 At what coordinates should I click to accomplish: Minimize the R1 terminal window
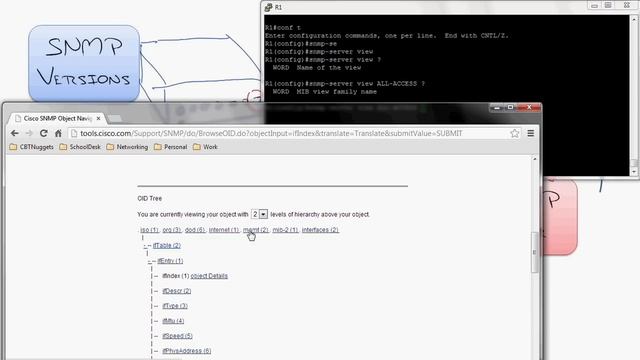[x=594, y=6]
